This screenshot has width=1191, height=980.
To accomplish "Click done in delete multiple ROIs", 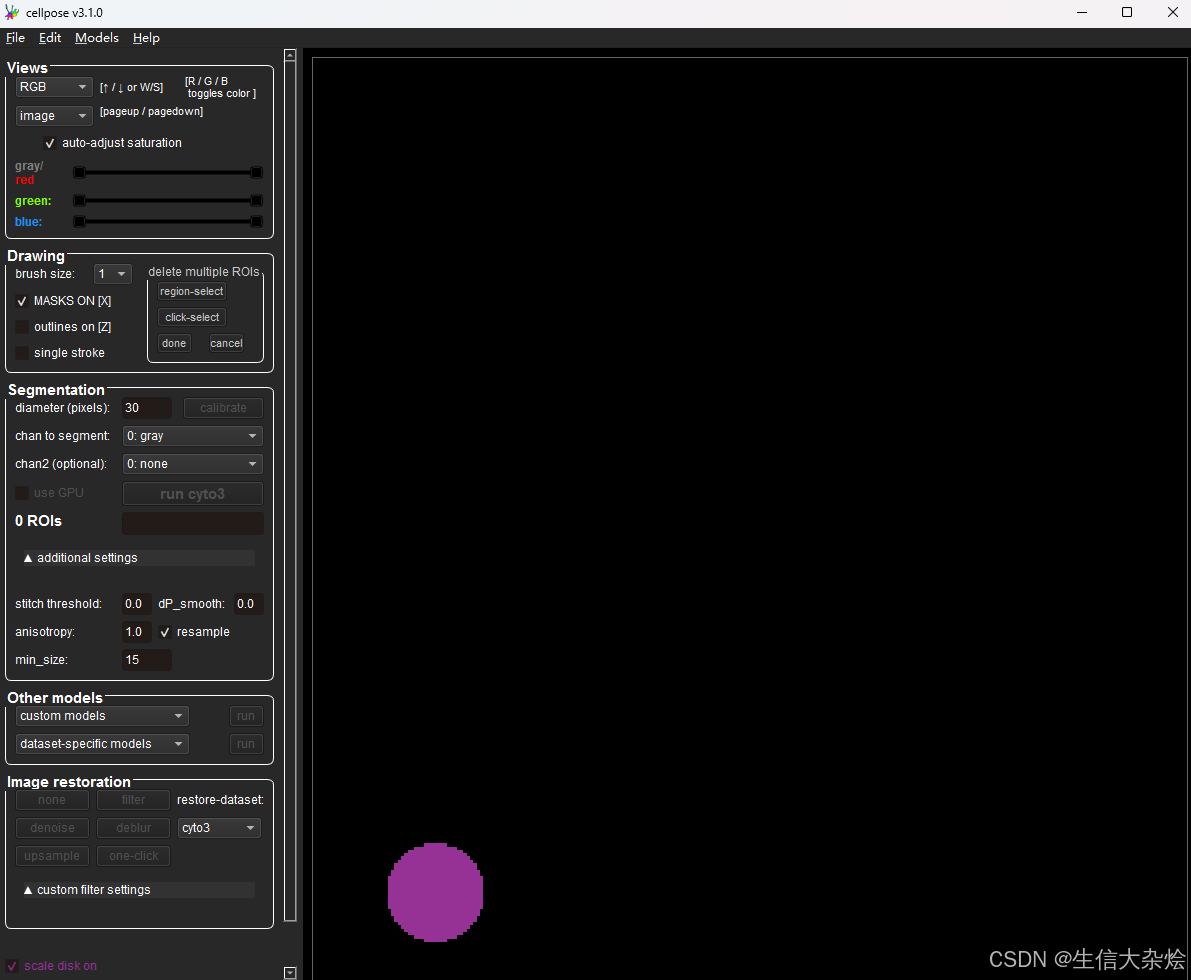I will click(174, 343).
